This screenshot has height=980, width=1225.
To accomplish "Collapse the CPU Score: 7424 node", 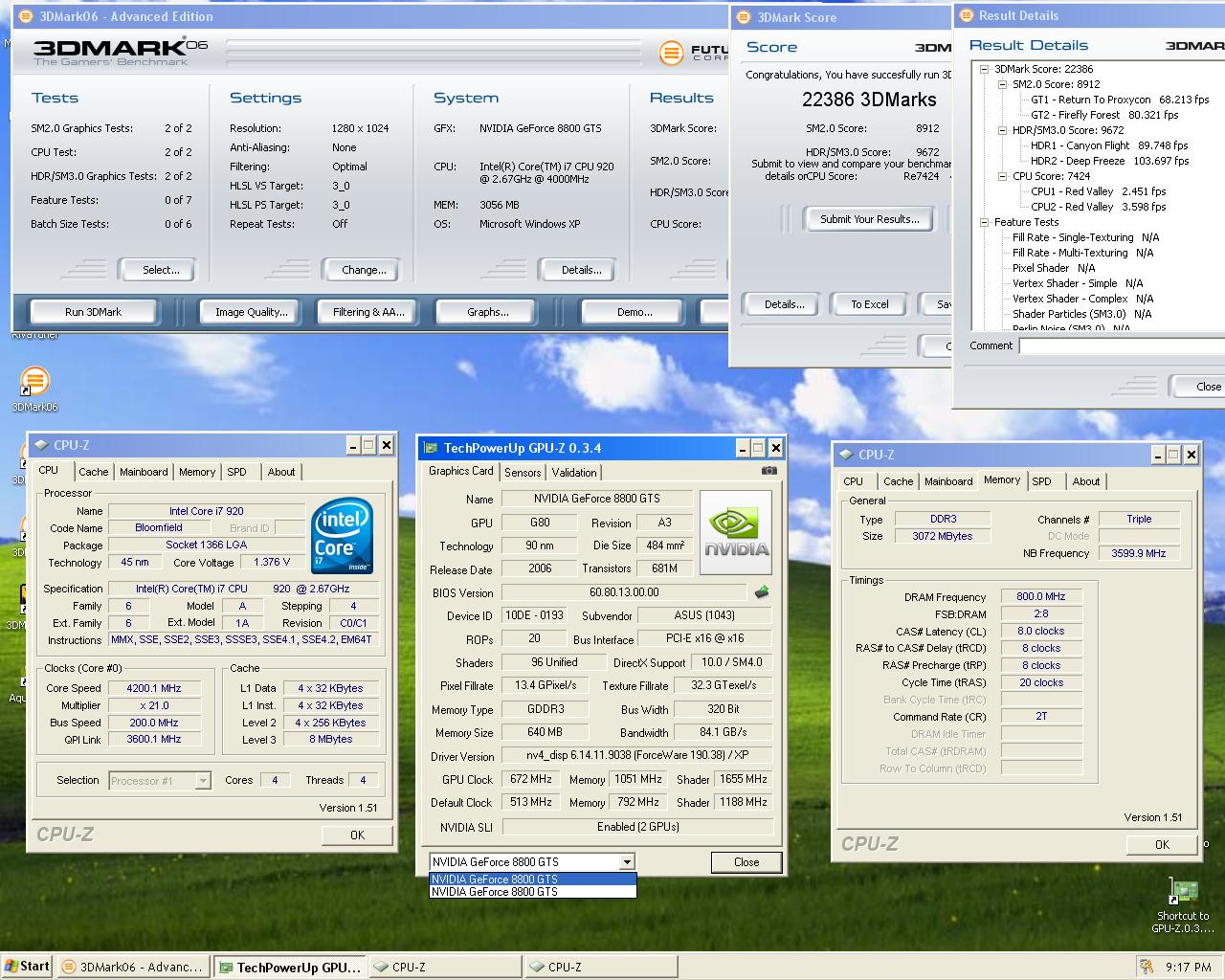I will pos(1002,176).
